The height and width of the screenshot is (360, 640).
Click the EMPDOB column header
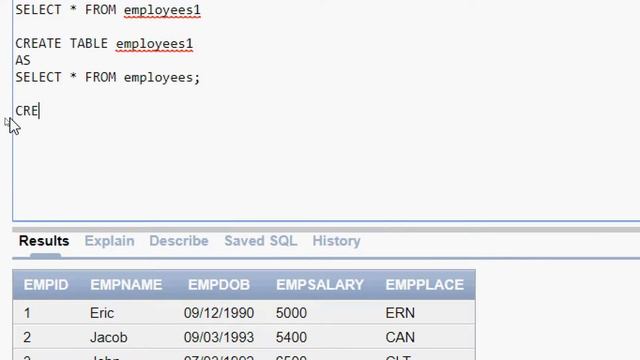pos(219,284)
